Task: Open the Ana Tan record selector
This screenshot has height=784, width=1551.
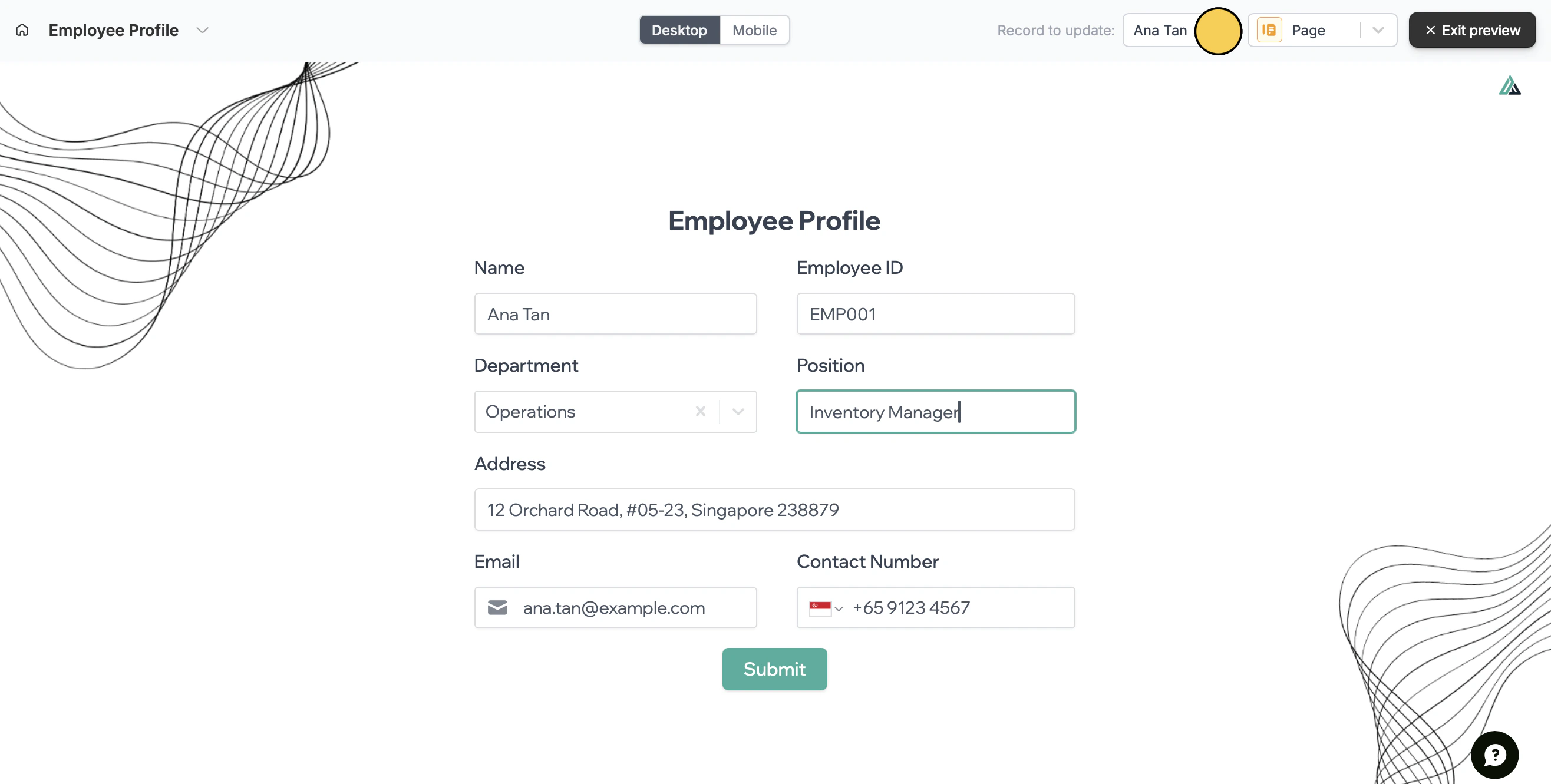Action: click(1160, 30)
